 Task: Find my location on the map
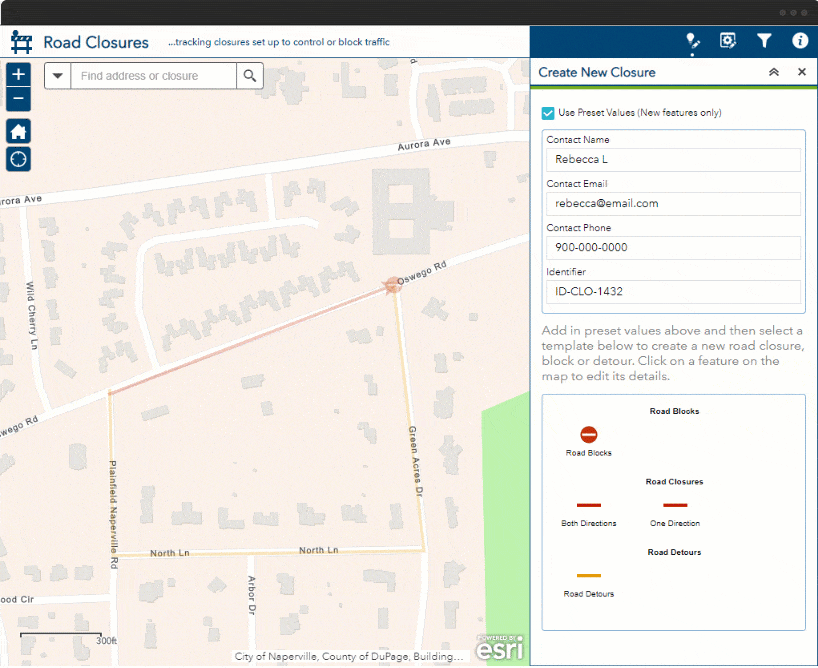18,159
